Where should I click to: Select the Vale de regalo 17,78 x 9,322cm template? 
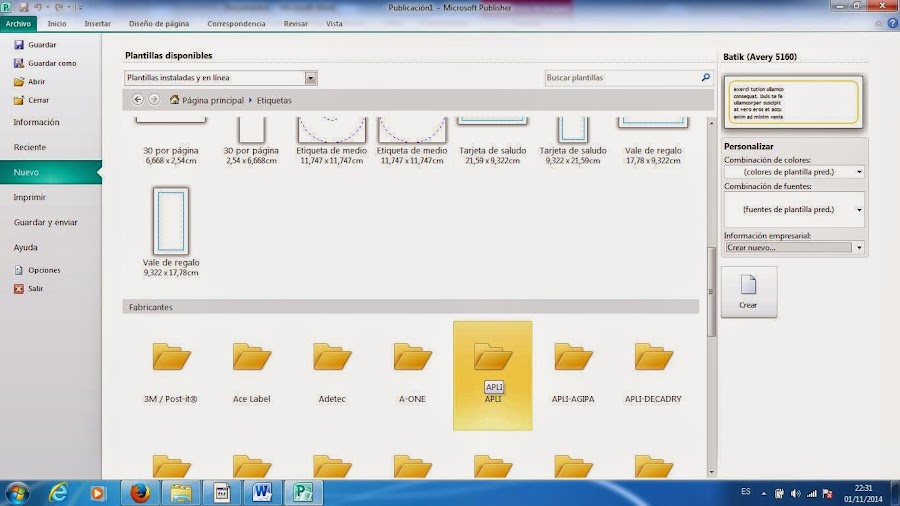[653, 141]
